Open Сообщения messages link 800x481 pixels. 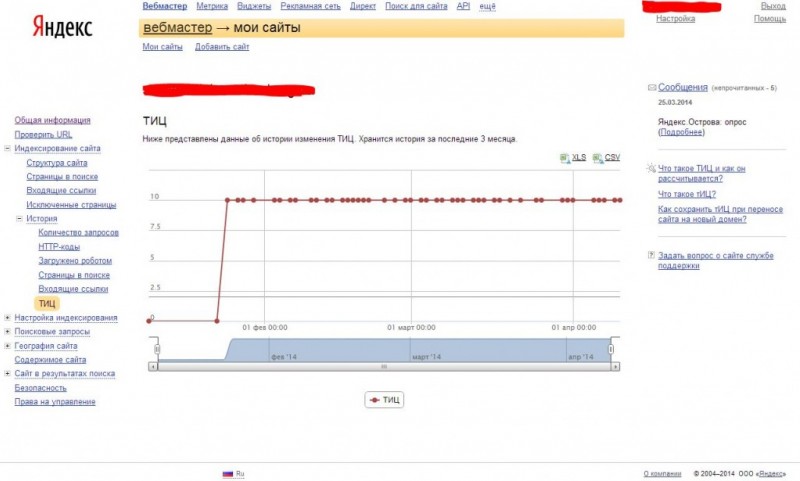tap(683, 87)
